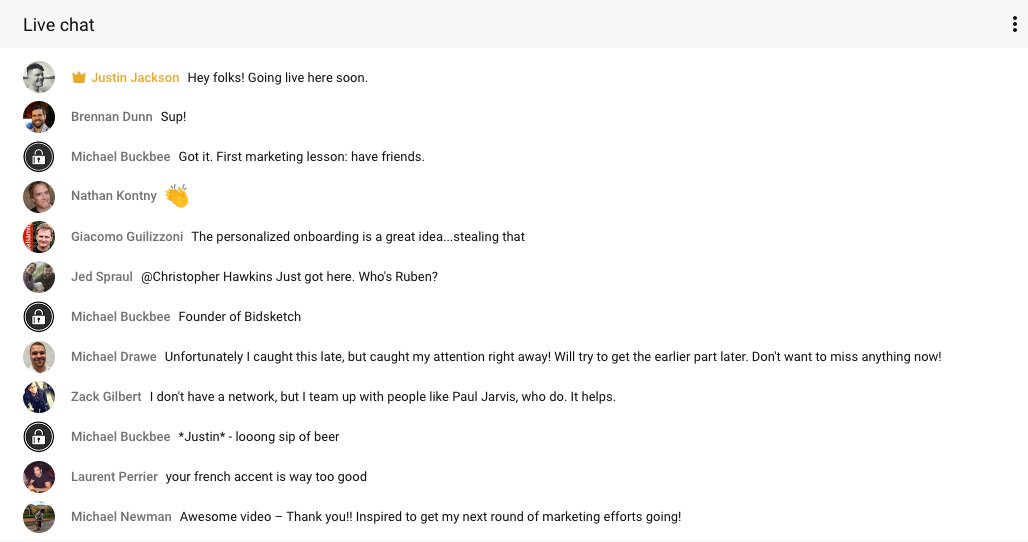Open the live chat three-dot options menu
The image size is (1028, 542).
[x=1014, y=25]
